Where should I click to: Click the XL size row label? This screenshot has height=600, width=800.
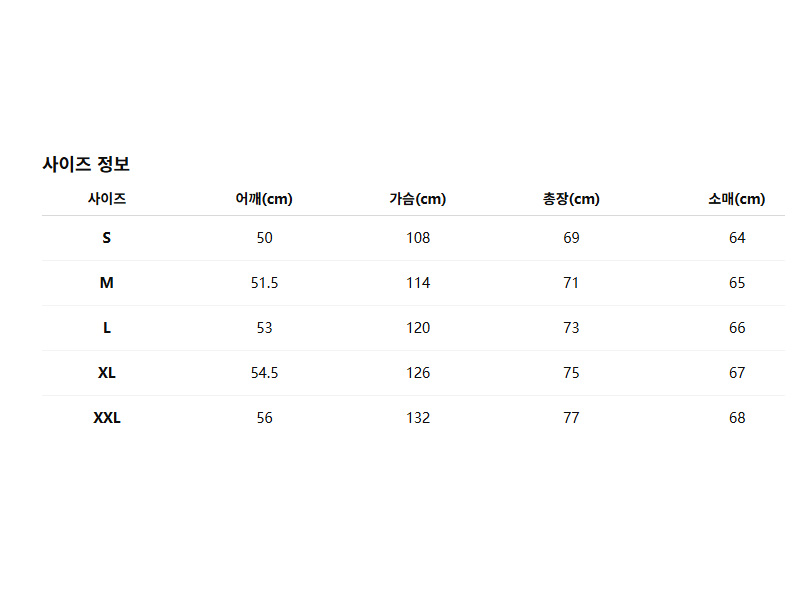point(107,373)
